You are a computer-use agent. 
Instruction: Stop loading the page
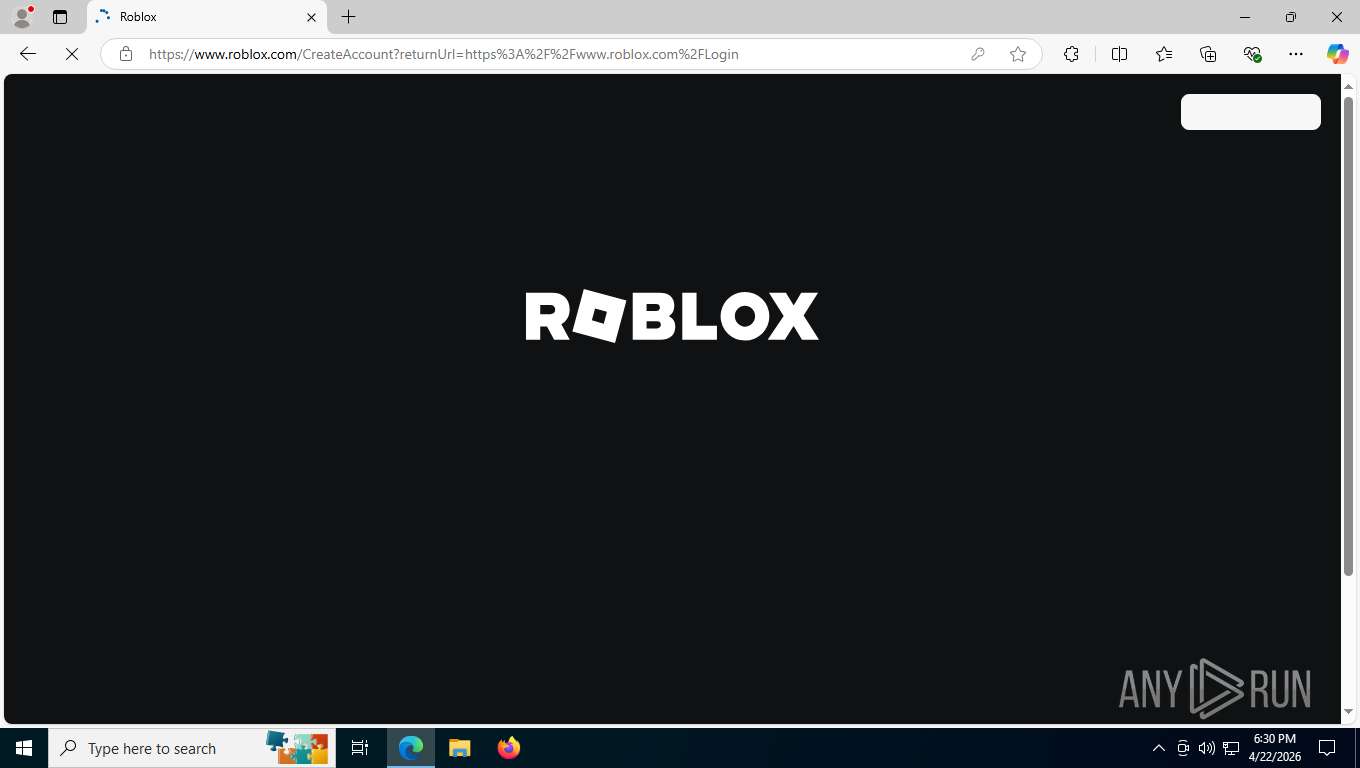72,54
